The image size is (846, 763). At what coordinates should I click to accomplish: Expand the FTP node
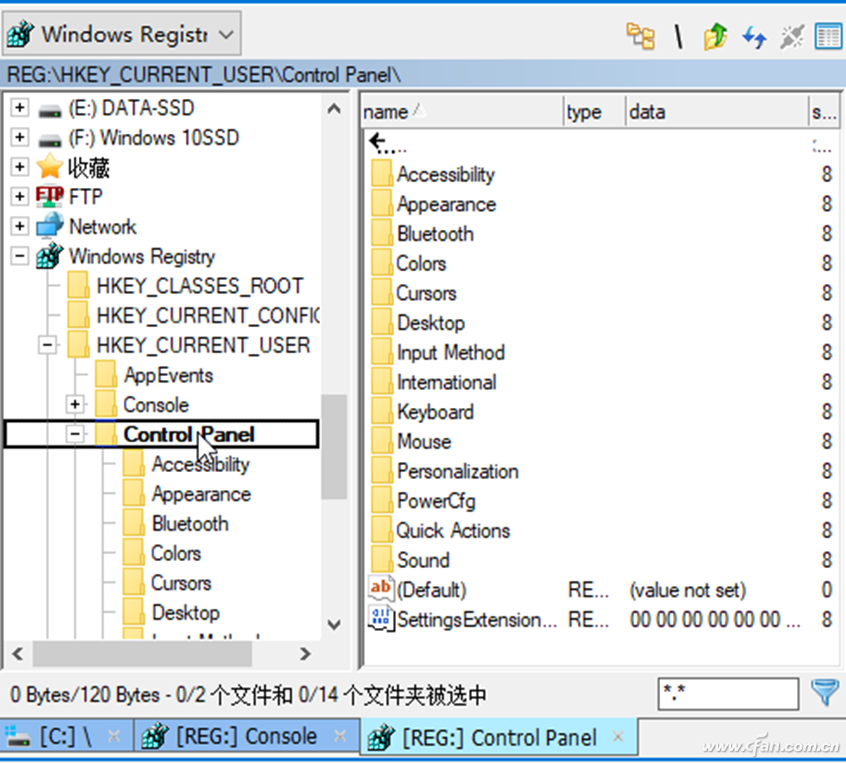19,196
